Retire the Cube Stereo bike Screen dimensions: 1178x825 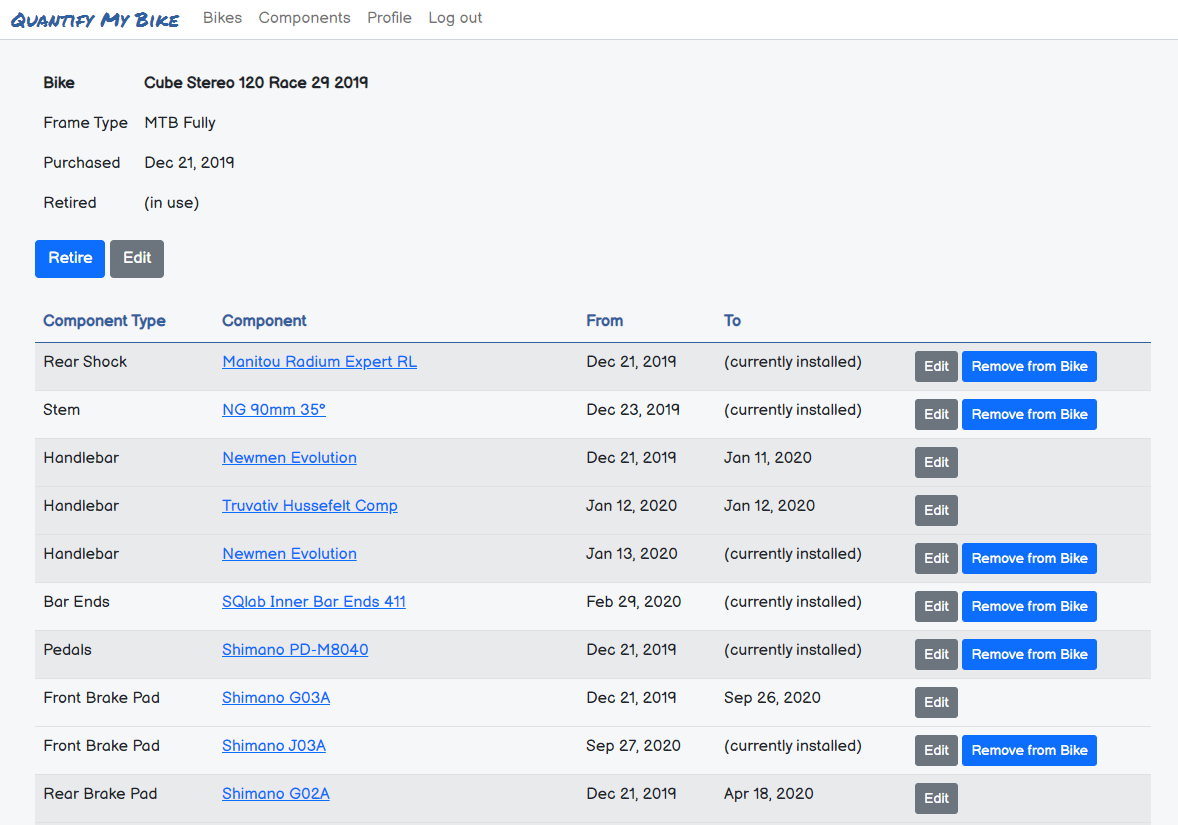(70, 258)
